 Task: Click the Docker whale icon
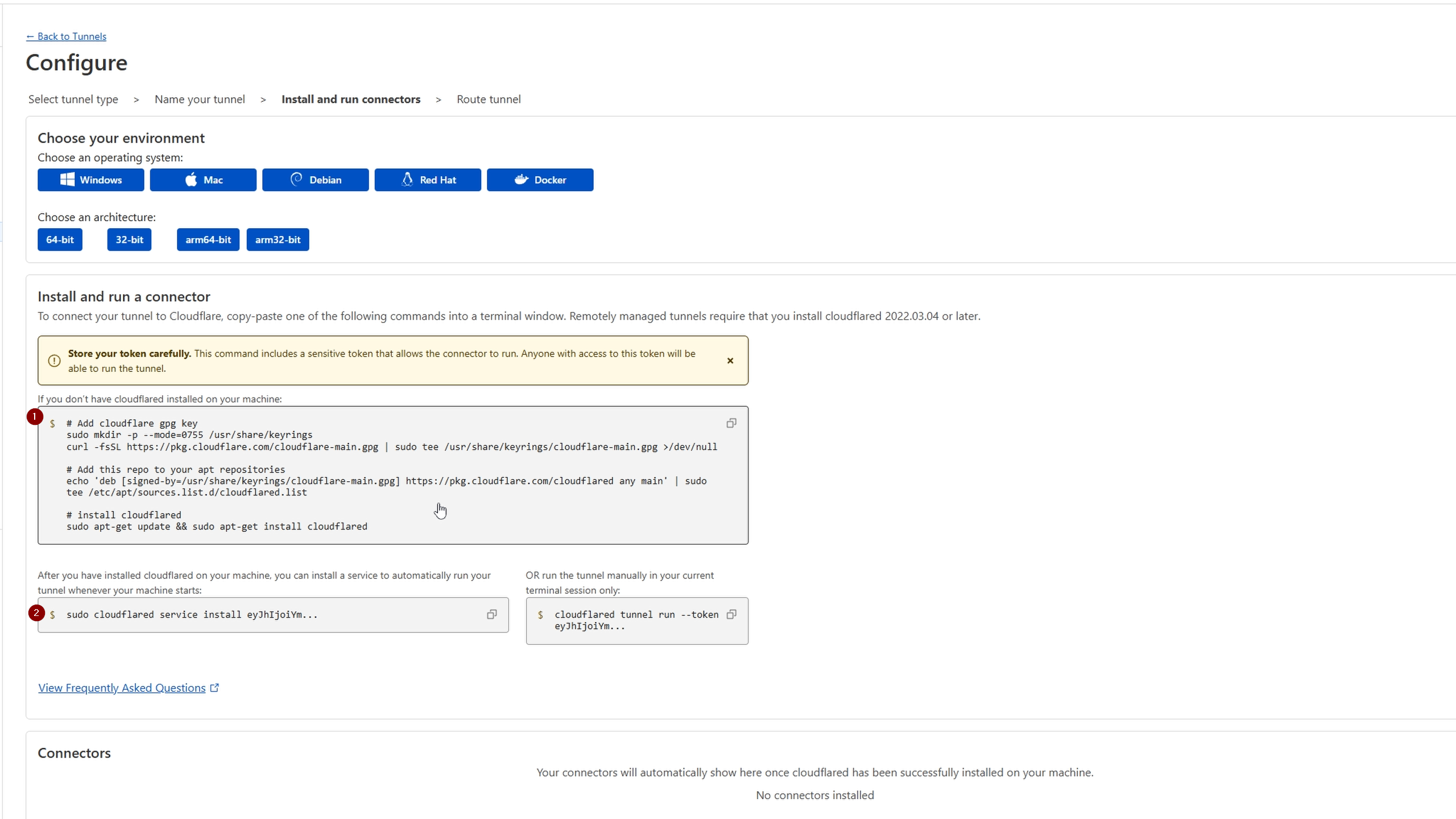point(522,179)
